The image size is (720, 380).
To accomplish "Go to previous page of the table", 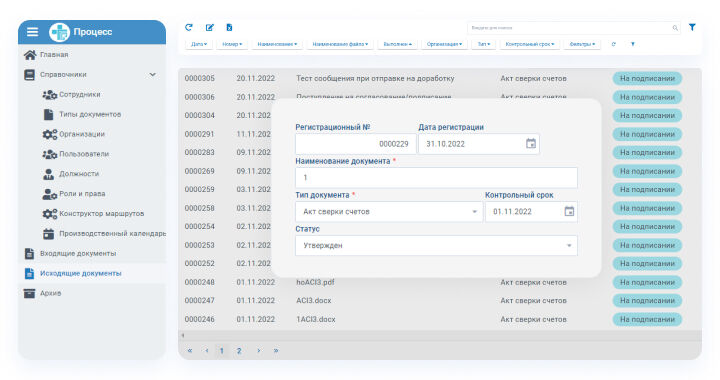I will click(x=207, y=351).
